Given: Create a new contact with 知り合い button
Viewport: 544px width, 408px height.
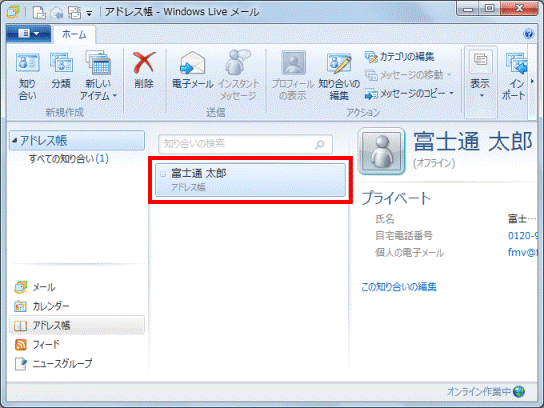Looking at the screenshot, I should tap(27, 76).
